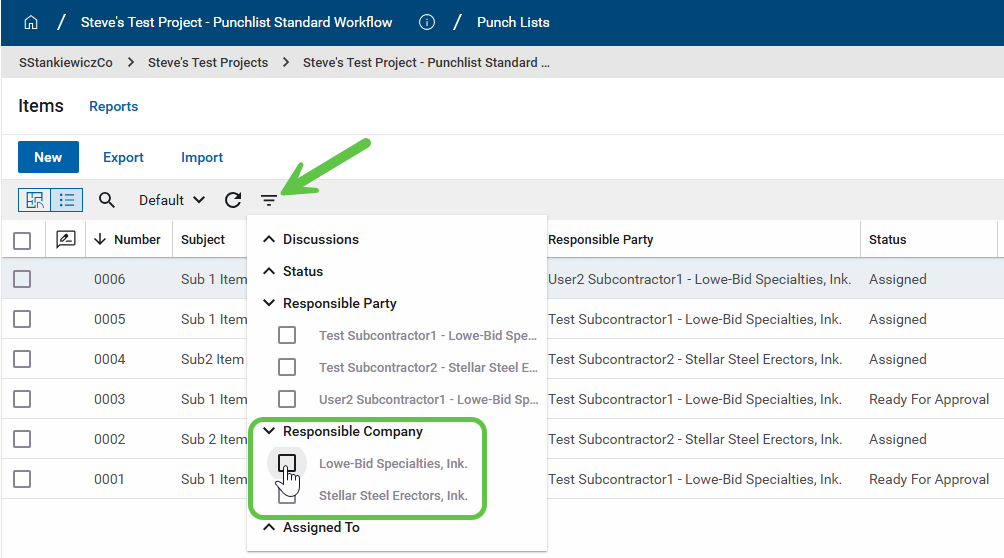This screenshot has height=558, width=1004.
Task: Tick Test Subcontractor2 responsible party filter
Action: click(x=287, y=367)
